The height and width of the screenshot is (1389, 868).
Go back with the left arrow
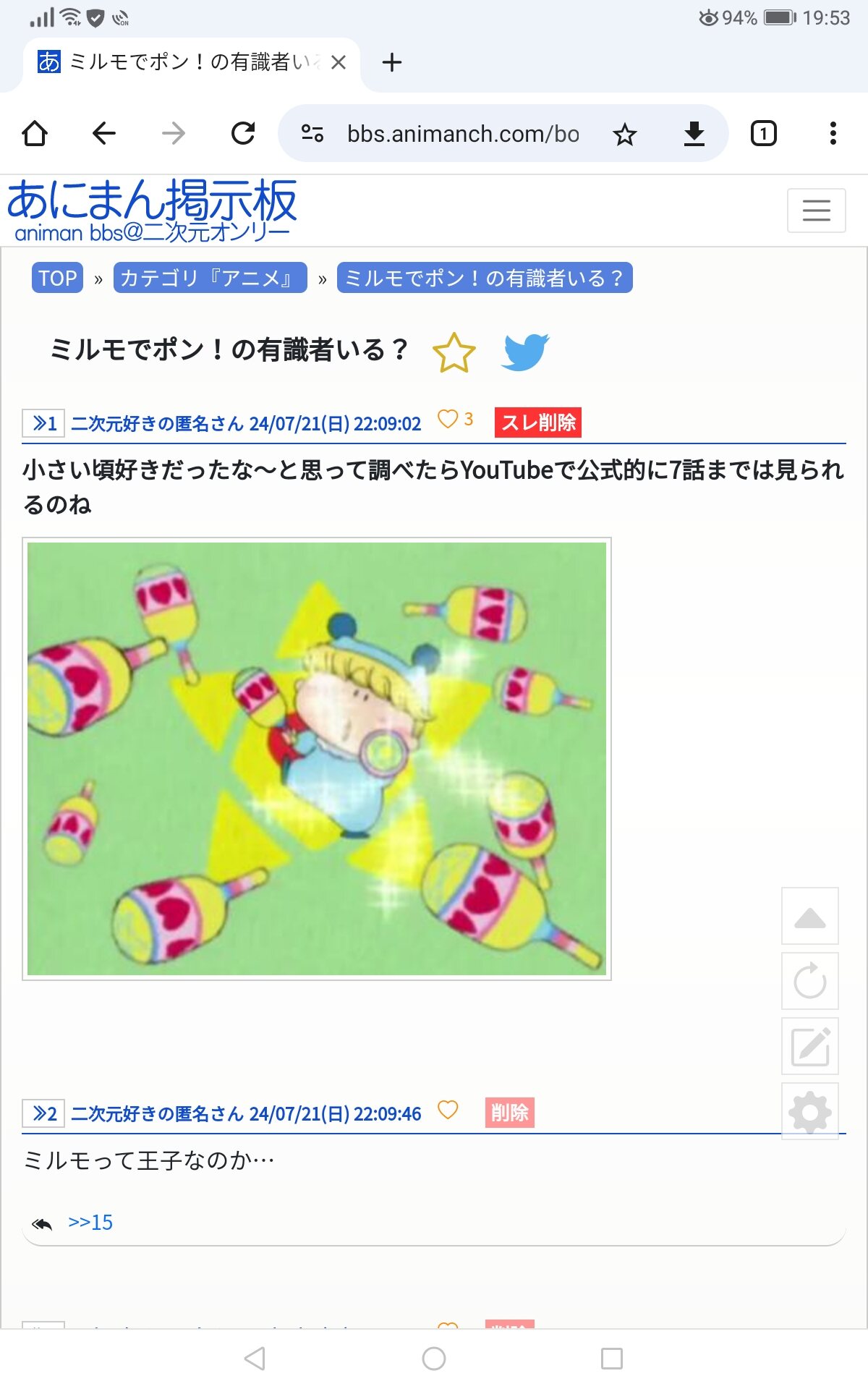pos(104,133)
